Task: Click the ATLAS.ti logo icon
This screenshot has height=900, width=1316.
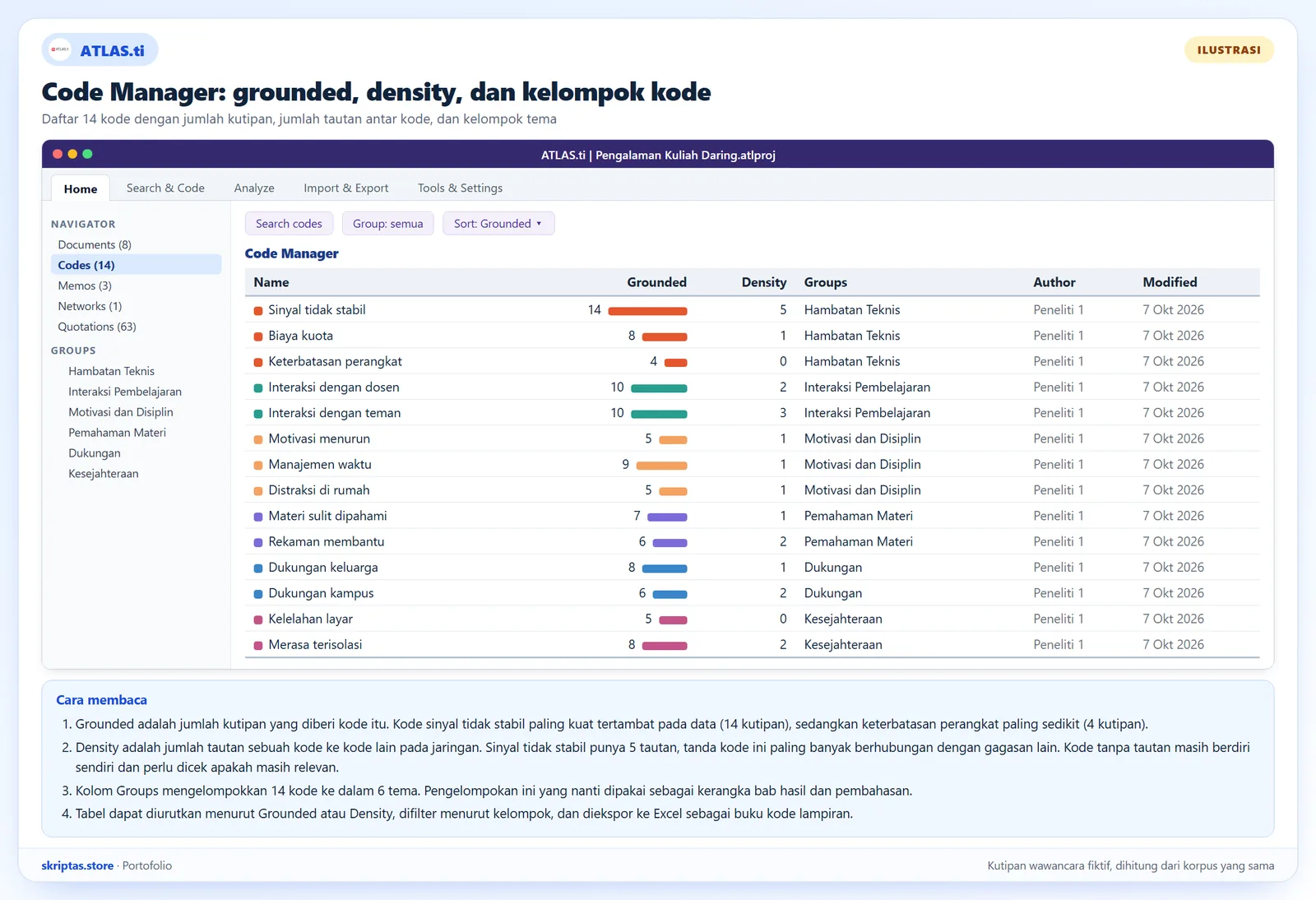Action: [x=60, y=50]
